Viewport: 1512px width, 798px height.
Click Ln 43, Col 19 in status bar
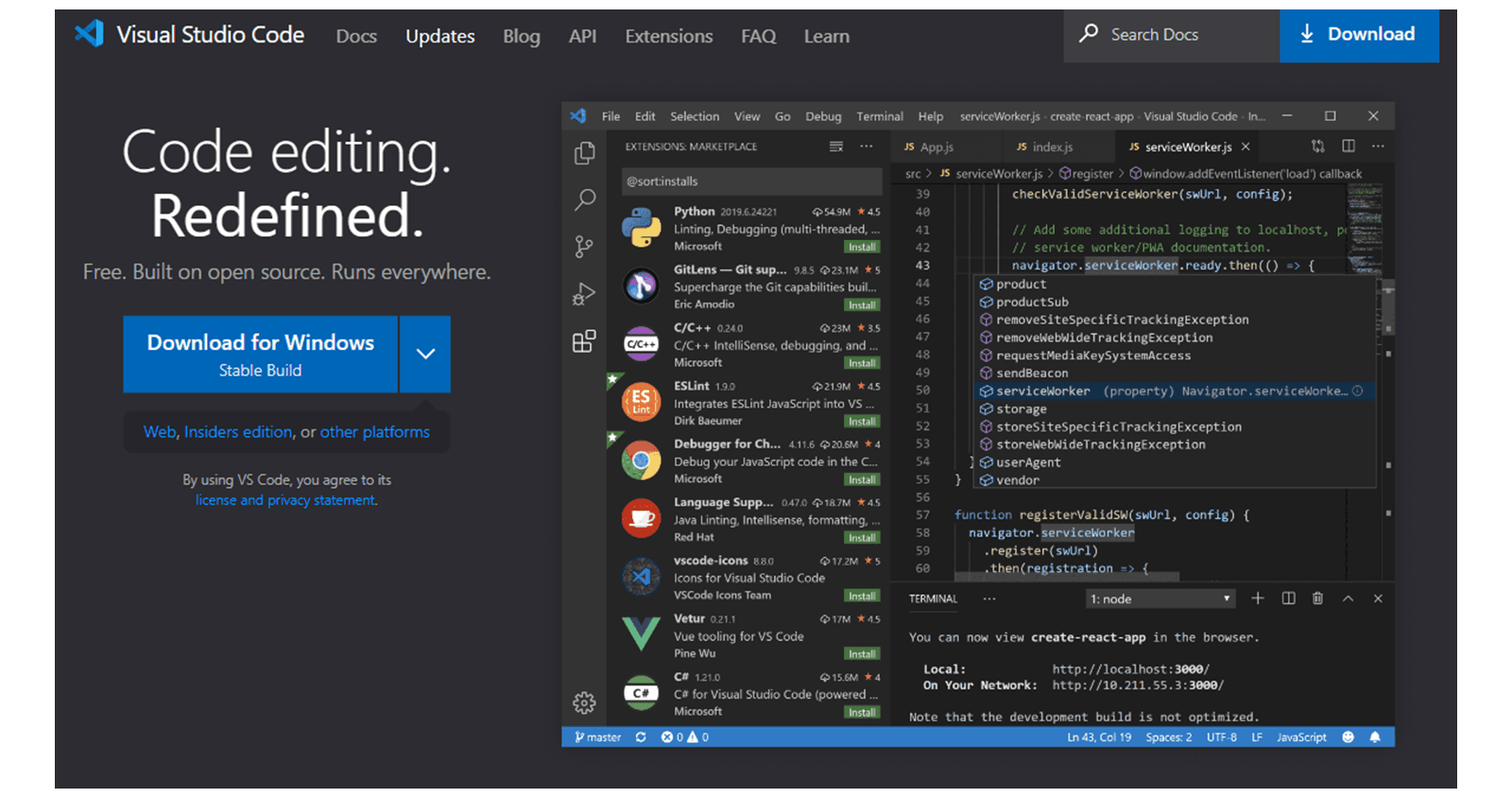[x=1099, y=737]
